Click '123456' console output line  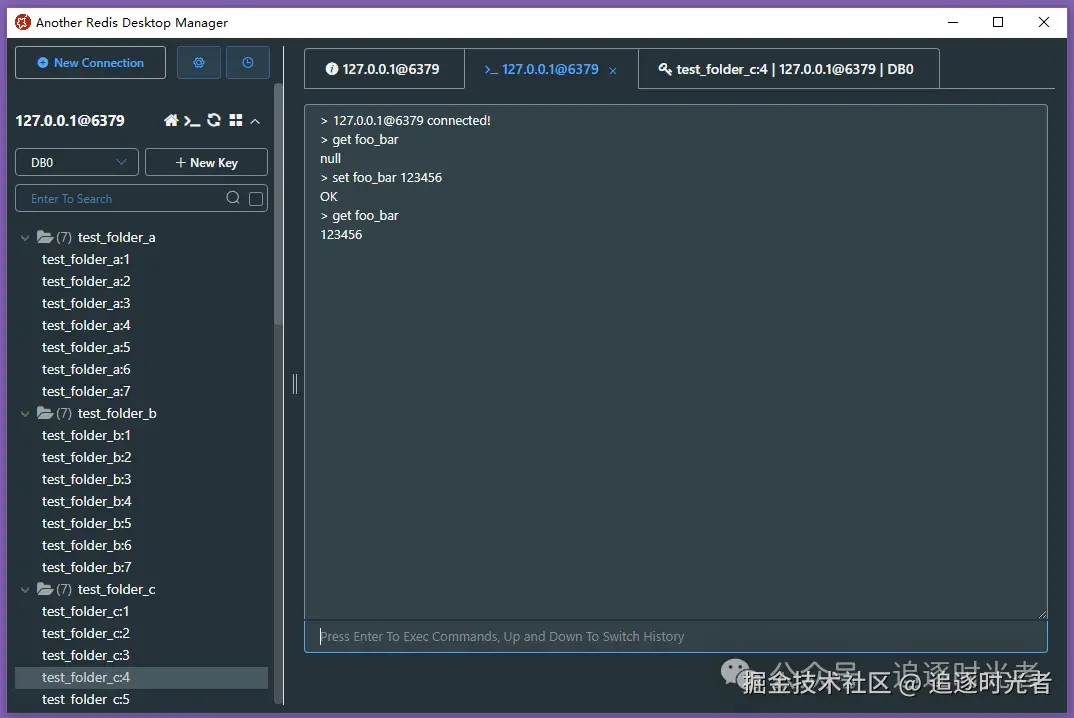tap(341, 235)
